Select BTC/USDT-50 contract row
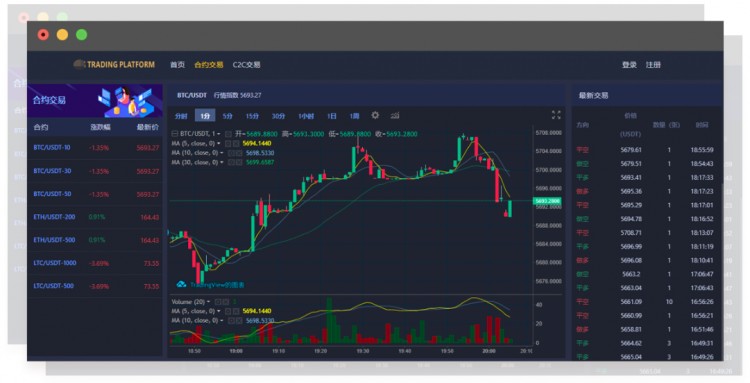Screen dimensions: 750x383 [x=95, y=194]
